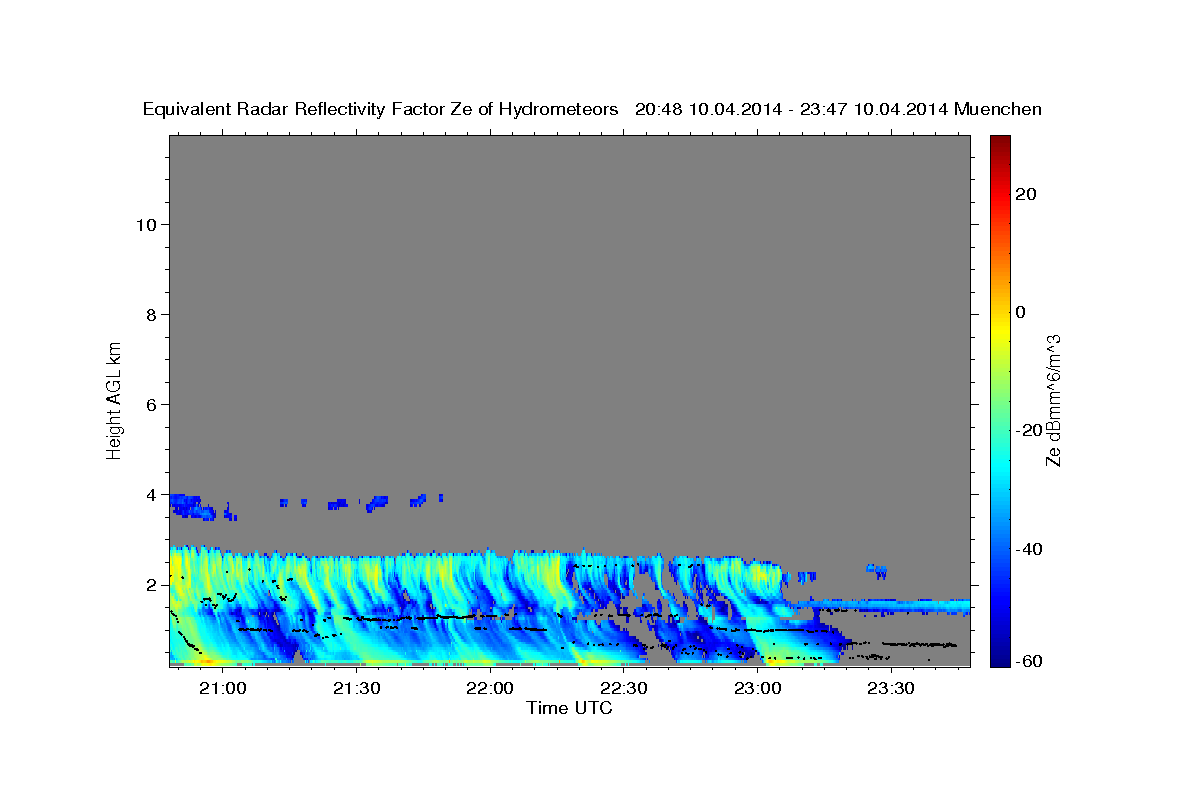The width and height of the screenshot is (1200, 800).
Task: Click the time tick label '21:00'
Action: [223, 689]
